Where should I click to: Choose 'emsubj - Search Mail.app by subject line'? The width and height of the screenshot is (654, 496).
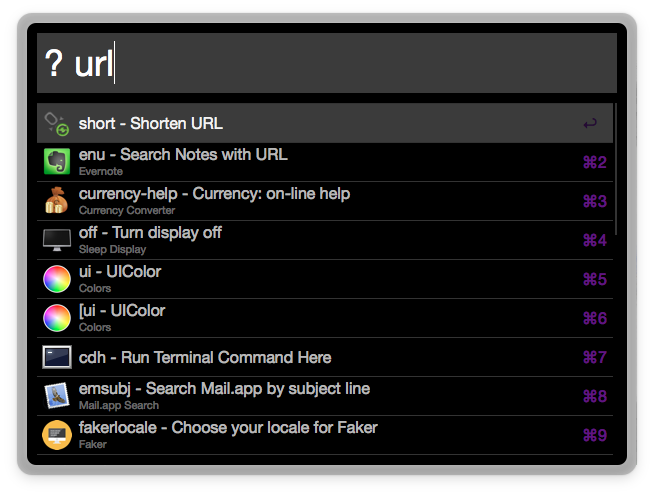point(224,389)
